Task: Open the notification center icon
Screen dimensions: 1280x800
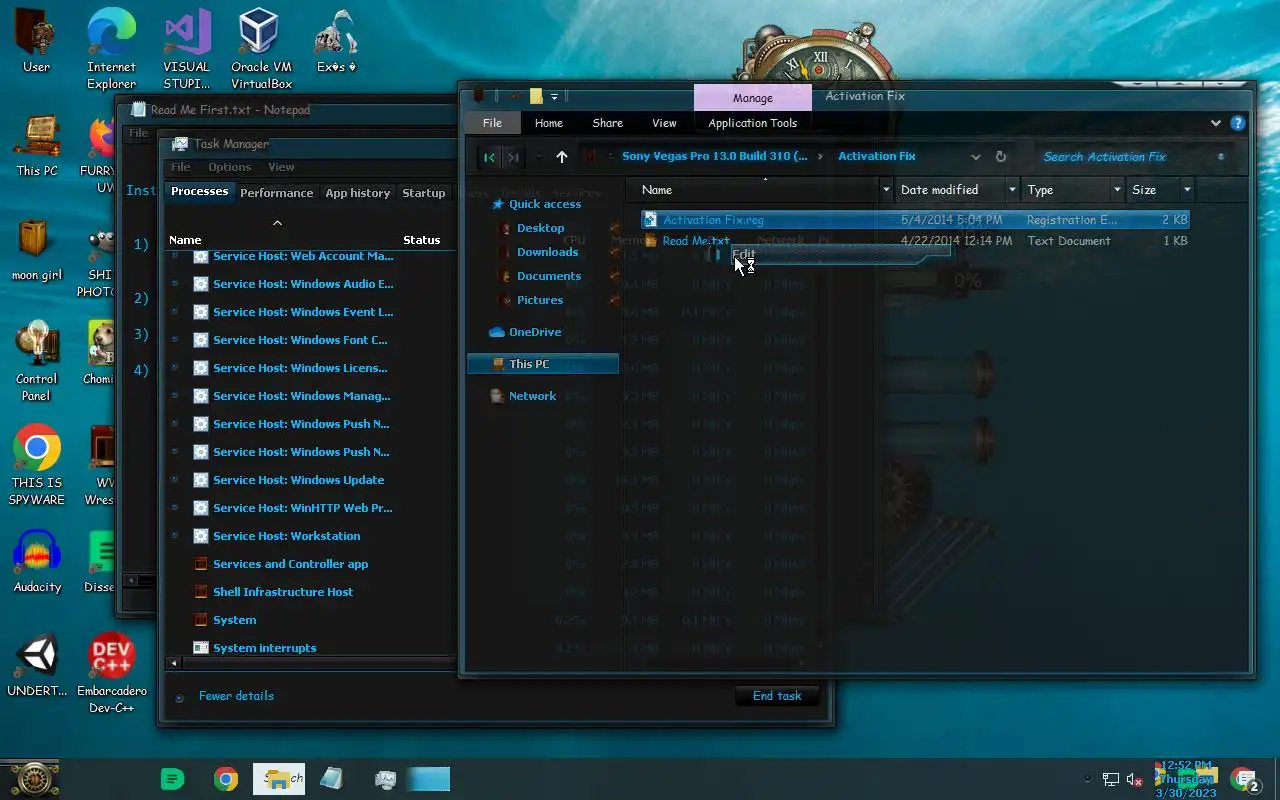Action: tap(1245, 779)
